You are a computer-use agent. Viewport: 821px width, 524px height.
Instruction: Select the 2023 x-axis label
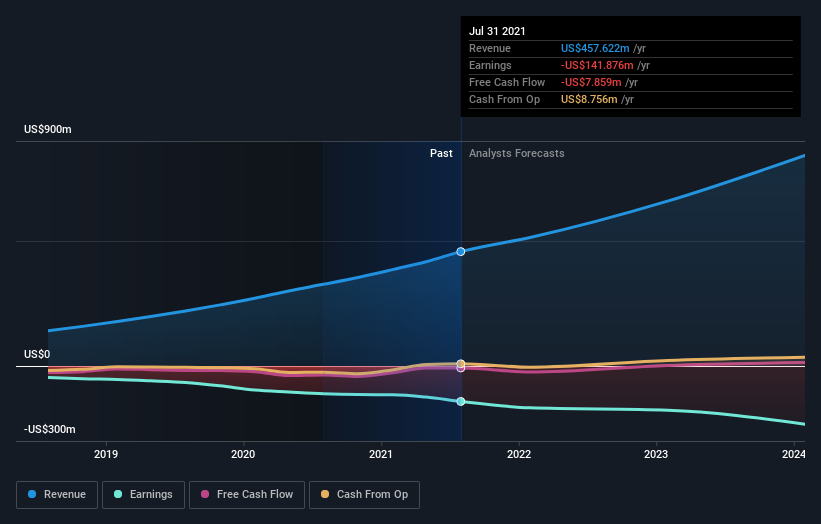[656, 454]
